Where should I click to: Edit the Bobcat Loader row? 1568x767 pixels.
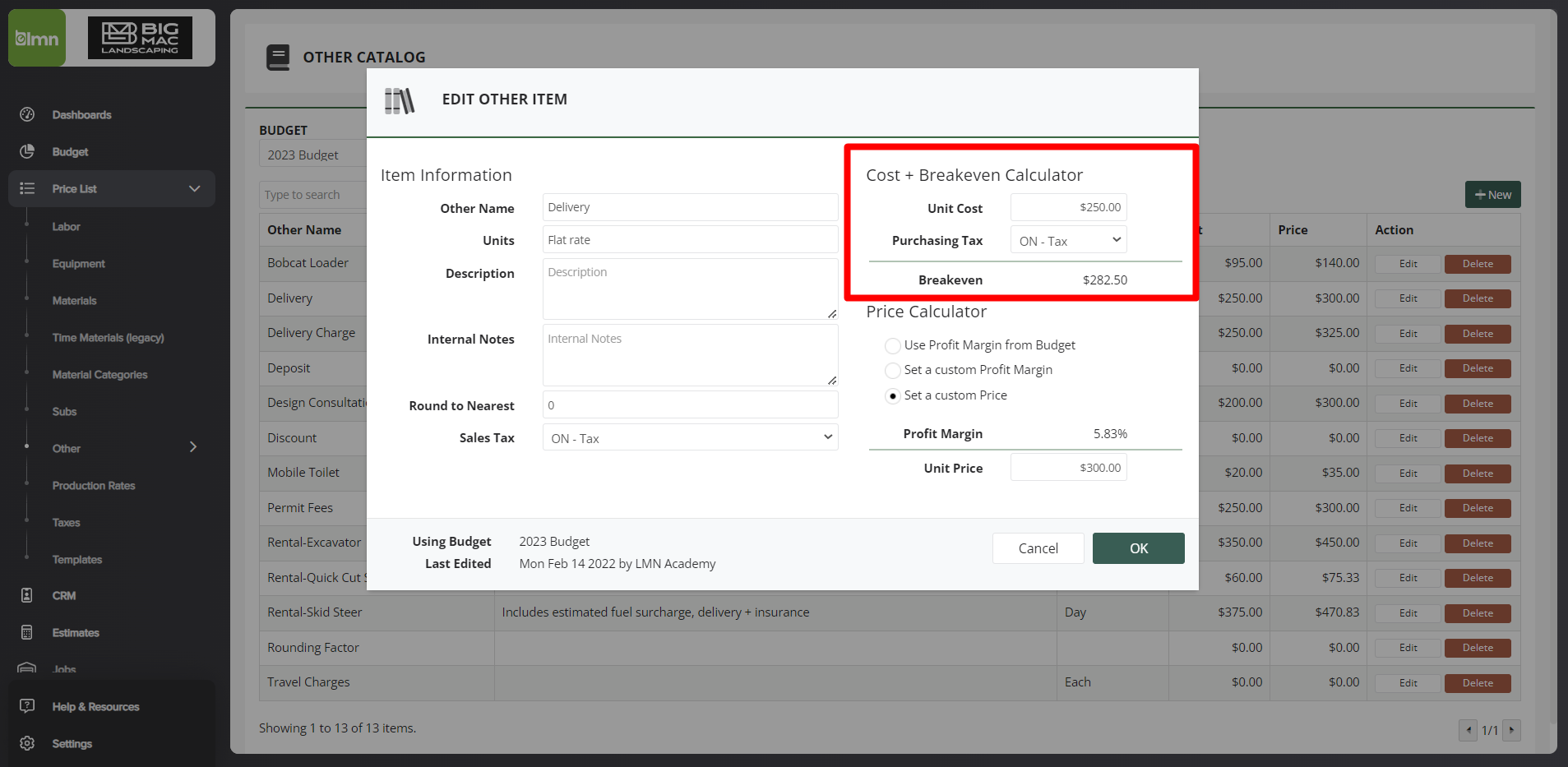(x=1408, y=264)
